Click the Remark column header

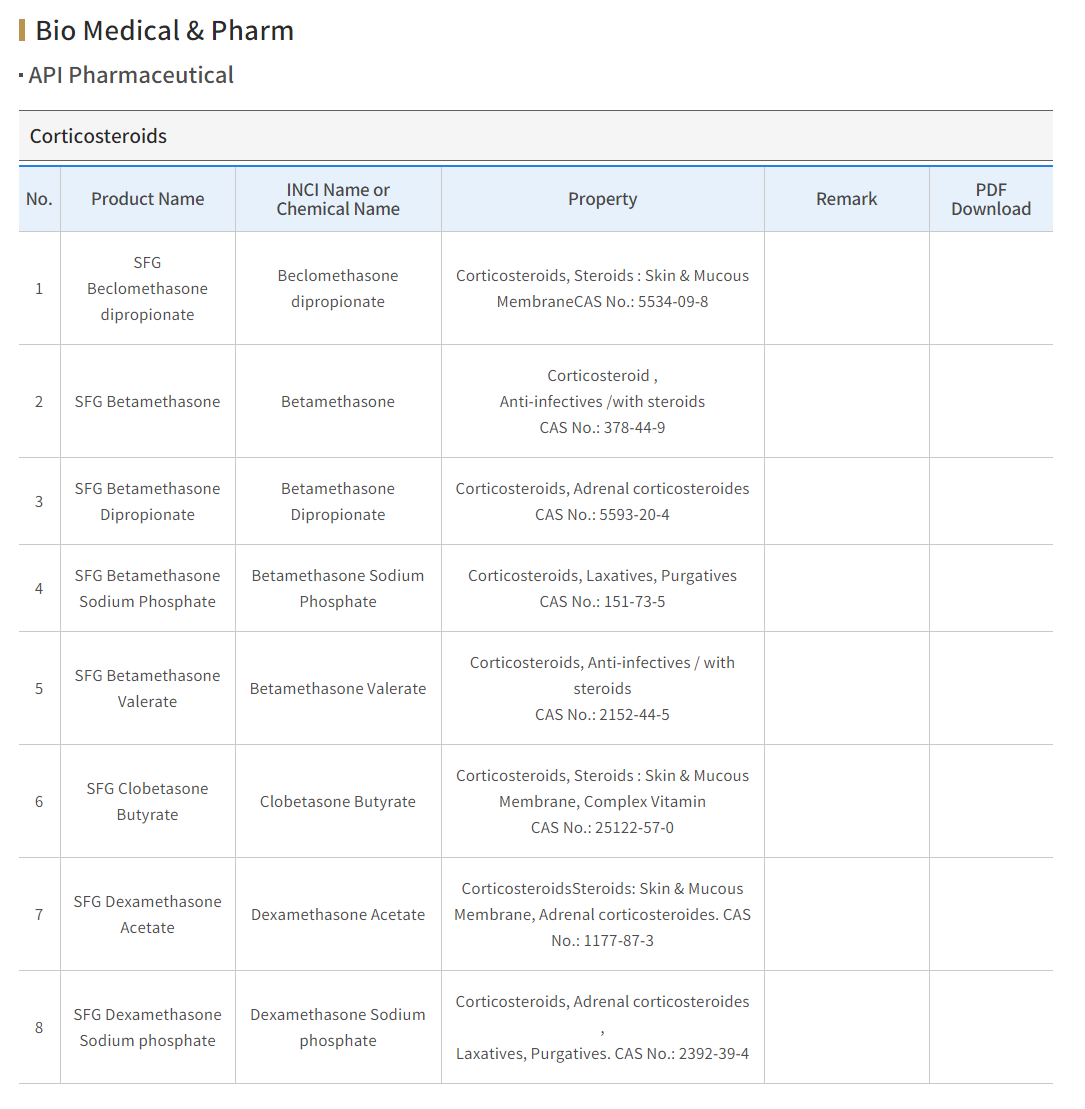pos(847,199)
